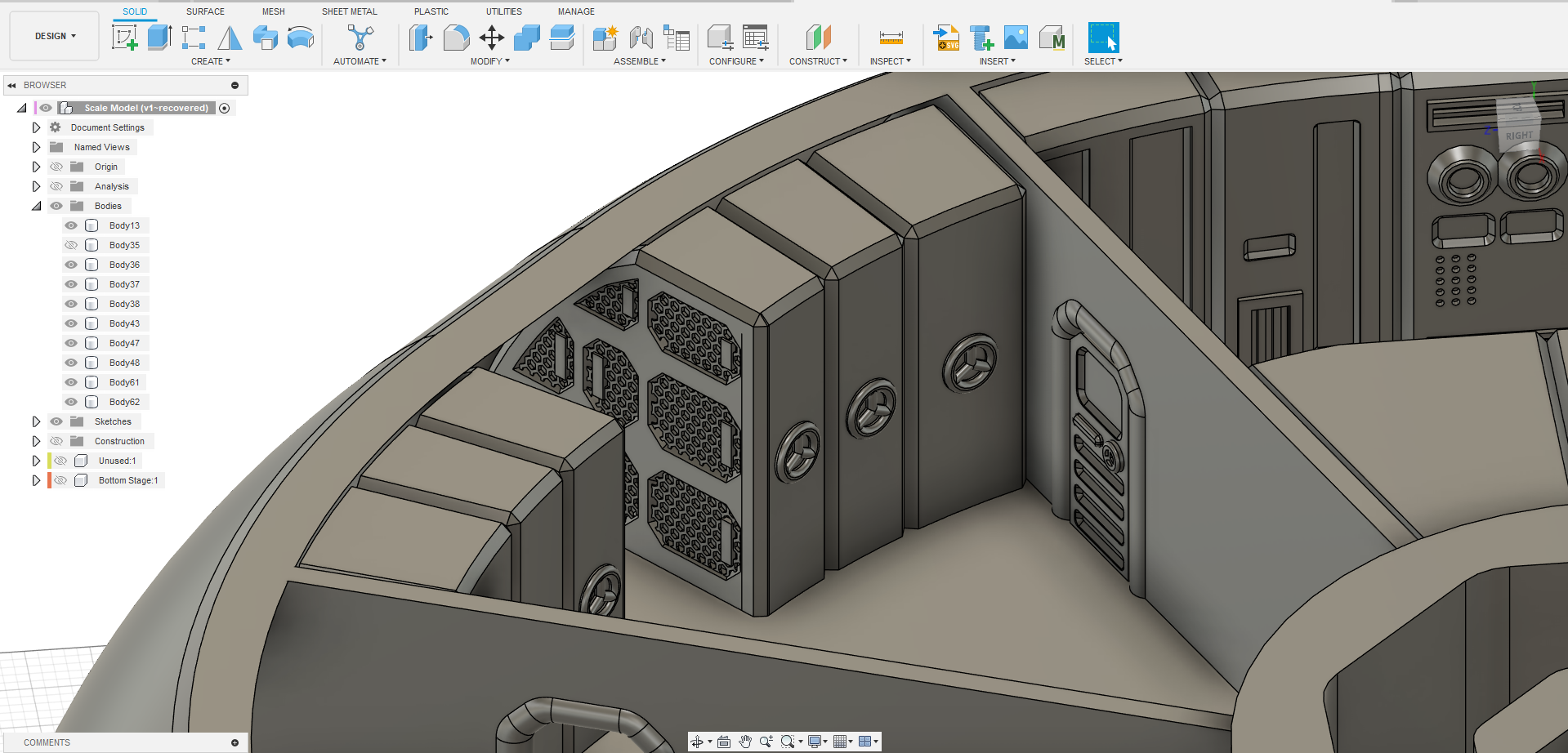Viewport: 1568px width, 753px height.
Task: Toggle visibility of Body13
Action: tap(71, 225)
